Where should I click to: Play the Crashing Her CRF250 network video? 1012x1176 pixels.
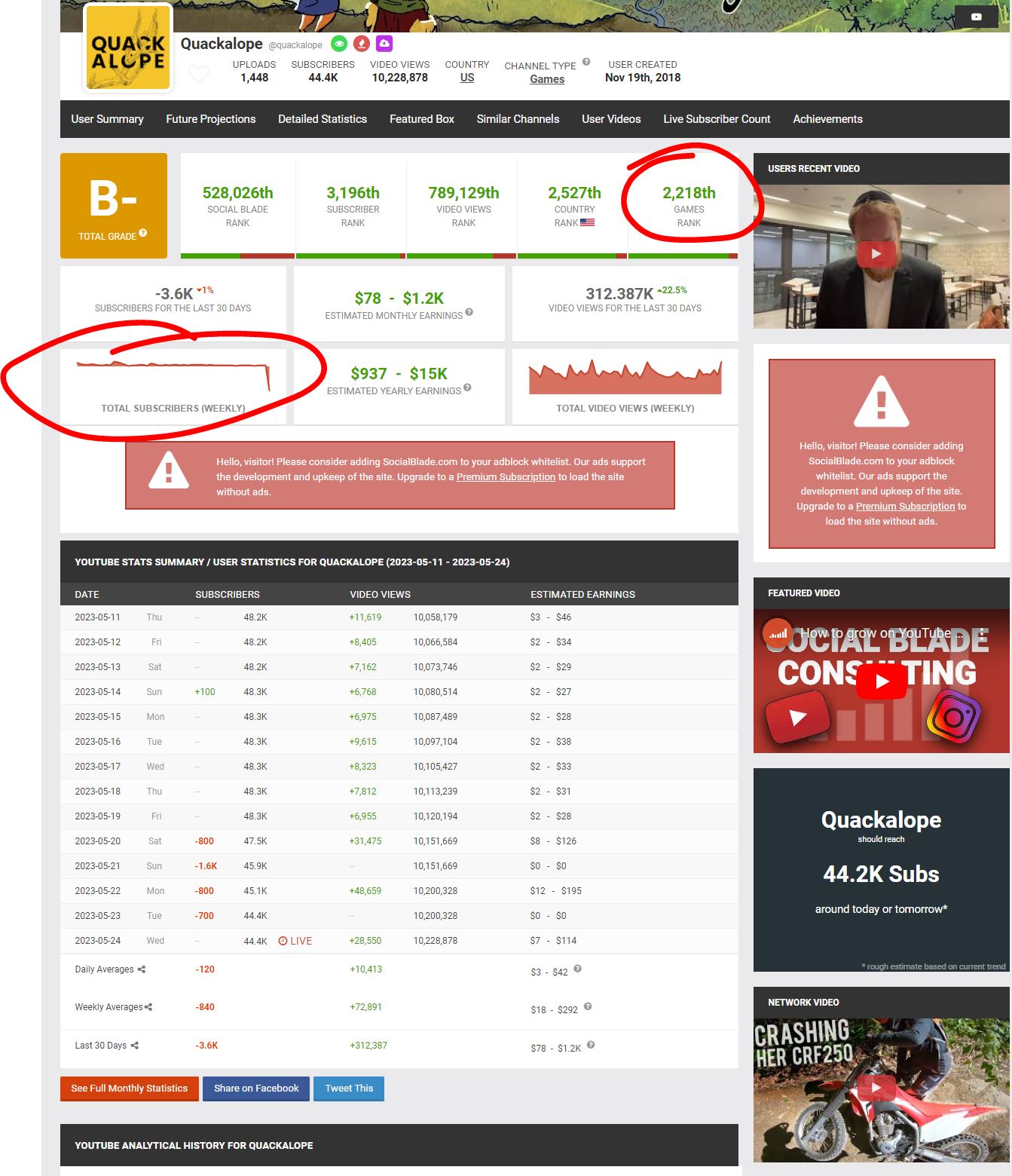(876, 1088)
